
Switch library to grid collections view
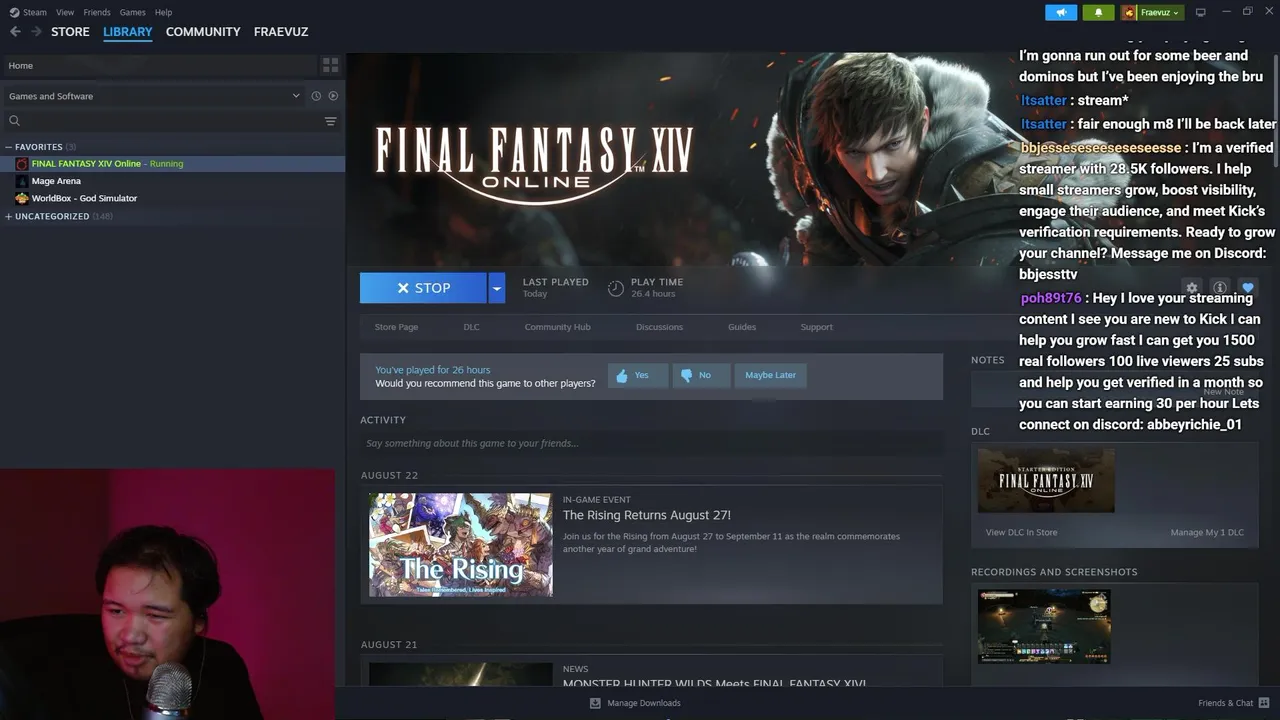pos(330,65)
